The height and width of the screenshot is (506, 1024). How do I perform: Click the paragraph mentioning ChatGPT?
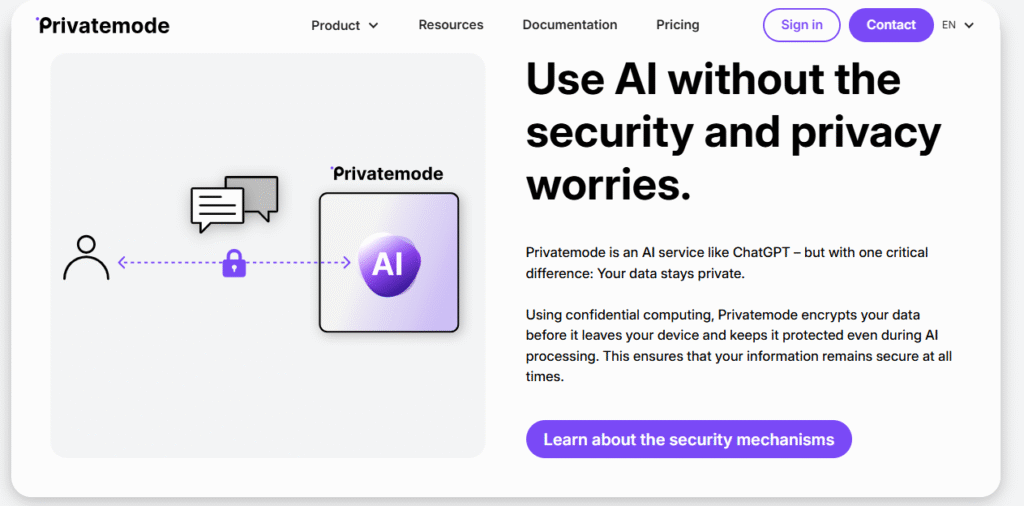[727, 263]
